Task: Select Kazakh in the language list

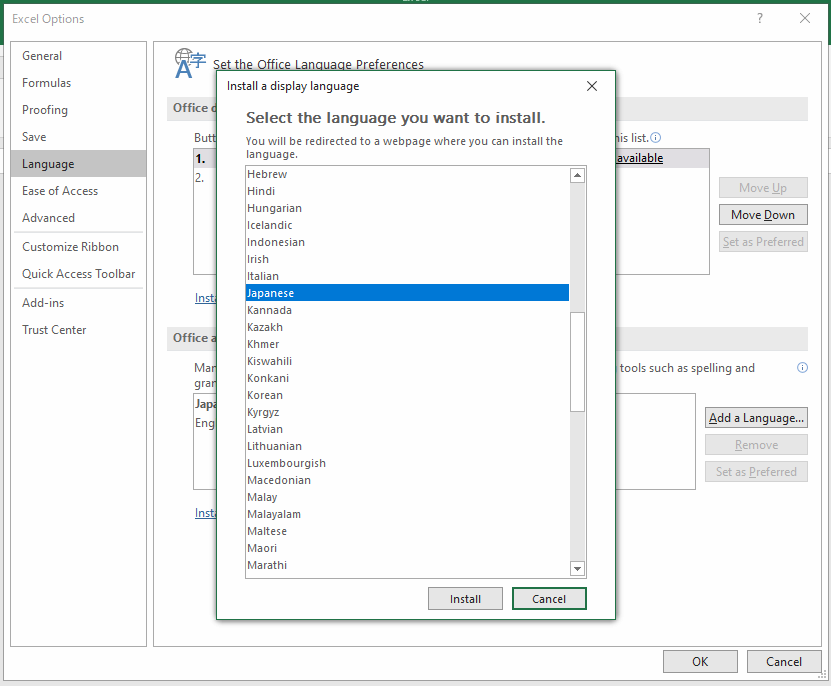Action: tap(407, 327)
